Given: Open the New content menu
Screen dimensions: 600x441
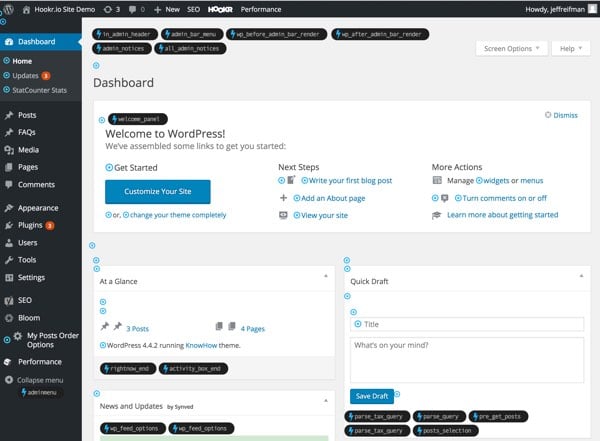Looking at the screenshot, I should [x=167, y=9].
